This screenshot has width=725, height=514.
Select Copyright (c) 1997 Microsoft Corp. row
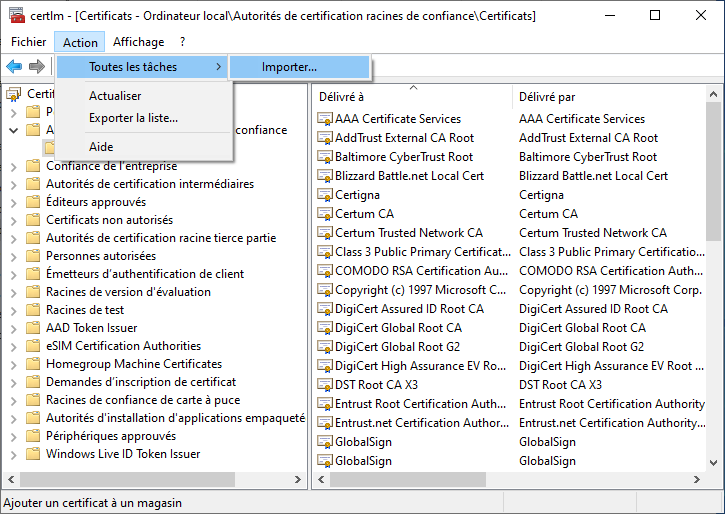[x=510, y=289]
